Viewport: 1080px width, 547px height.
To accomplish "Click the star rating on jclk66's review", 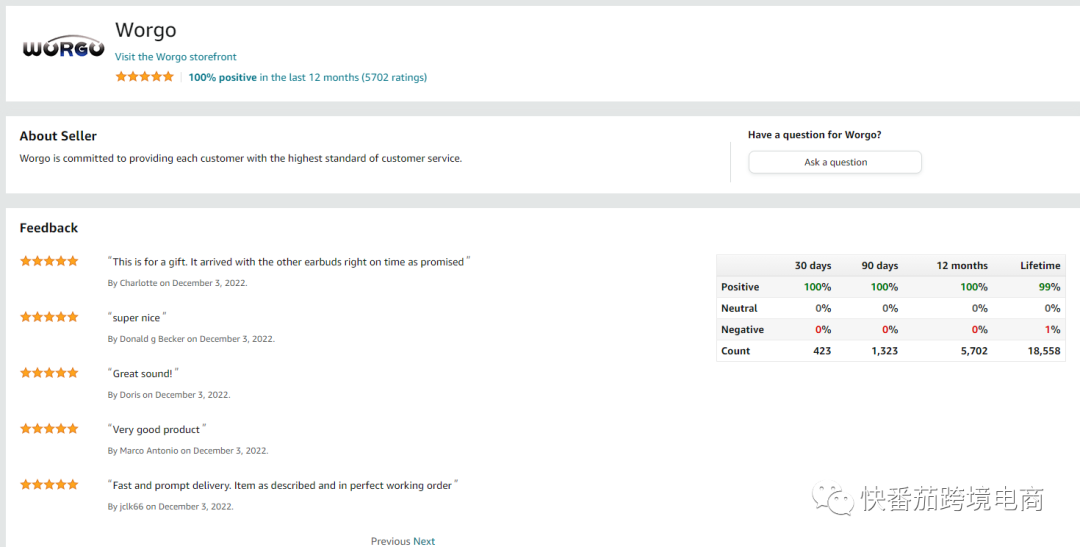I will point(49,484).
